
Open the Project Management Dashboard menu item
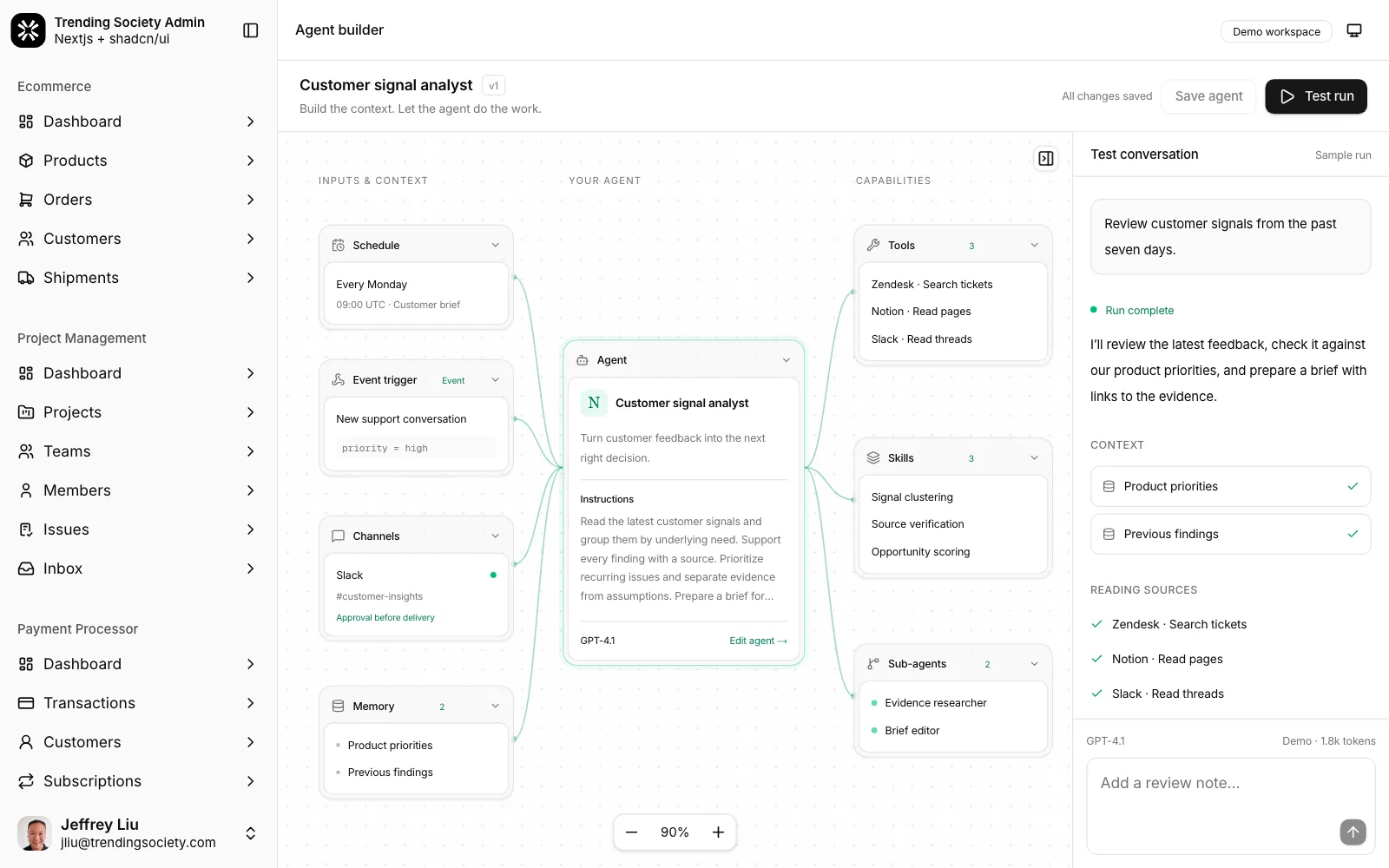[139, 373]
